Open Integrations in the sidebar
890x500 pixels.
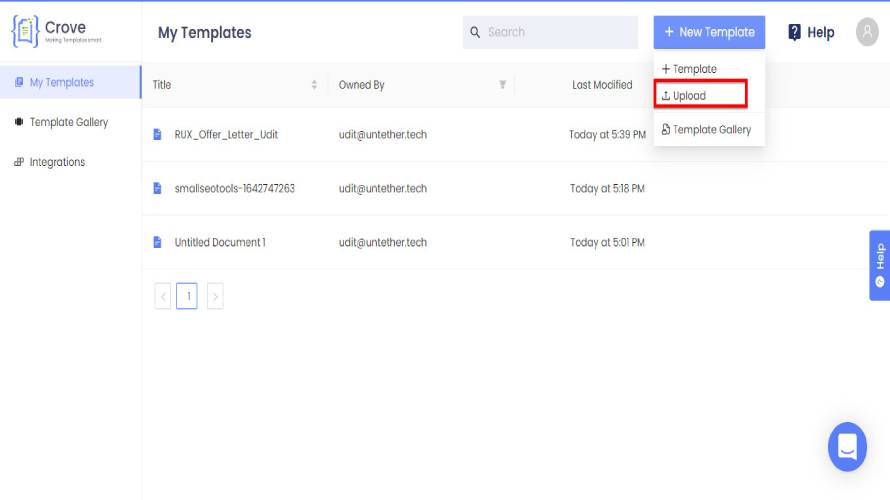click(57, 162)
